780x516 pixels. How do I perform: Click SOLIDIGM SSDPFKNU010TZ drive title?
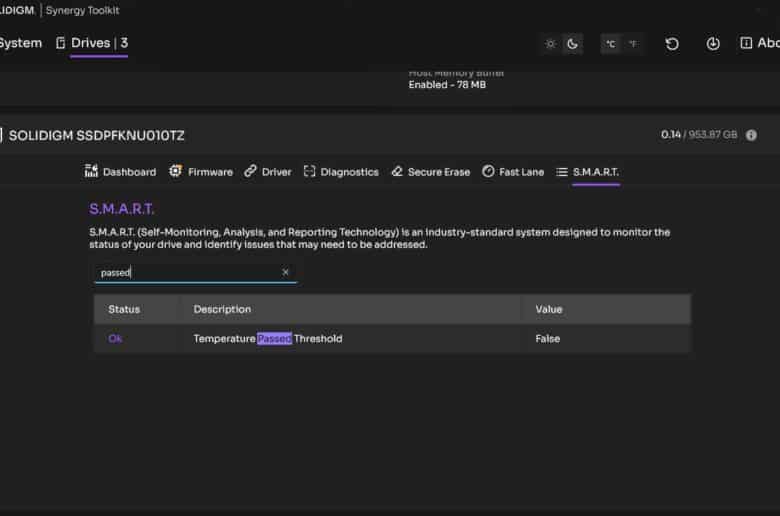click(97, 135)
